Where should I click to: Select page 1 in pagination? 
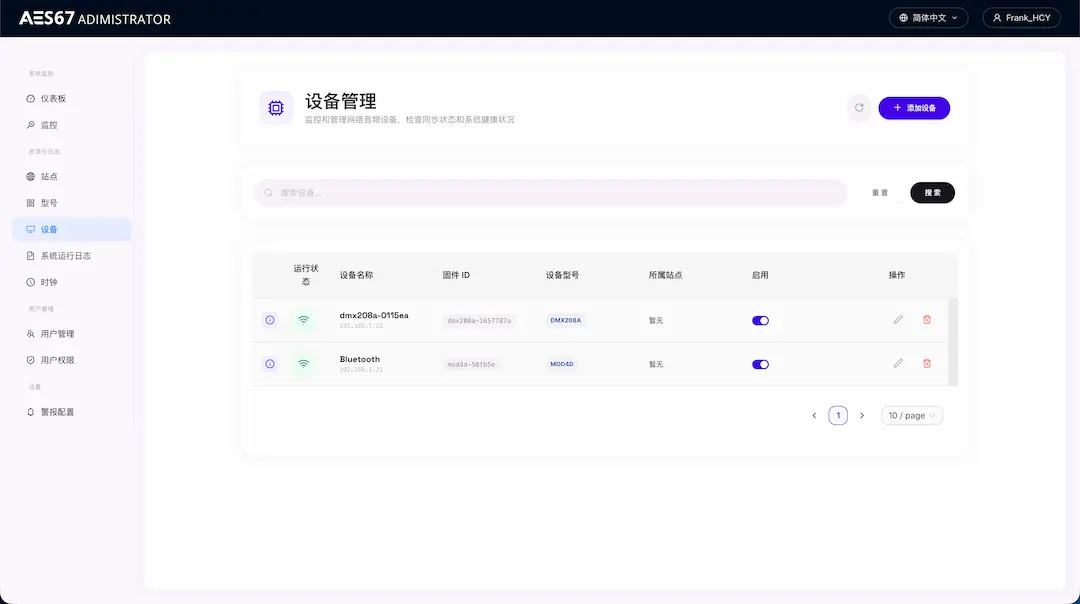[x=838, y=415]
